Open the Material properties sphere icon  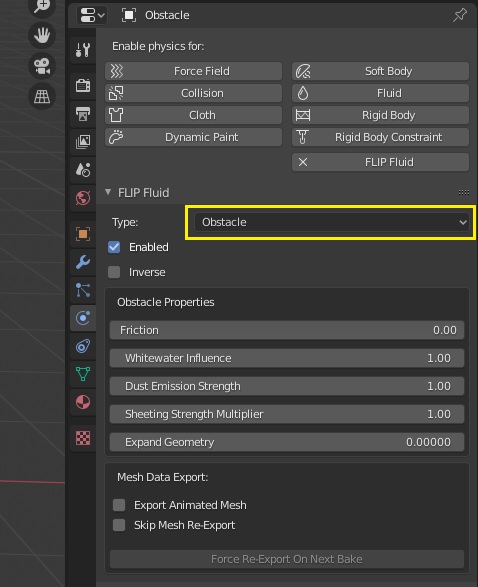click(x=83, y=402)
